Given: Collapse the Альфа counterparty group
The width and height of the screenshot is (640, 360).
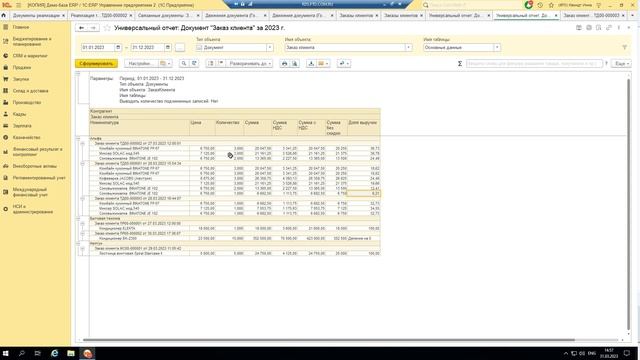Looking at the screenshot, I should 78,139.
